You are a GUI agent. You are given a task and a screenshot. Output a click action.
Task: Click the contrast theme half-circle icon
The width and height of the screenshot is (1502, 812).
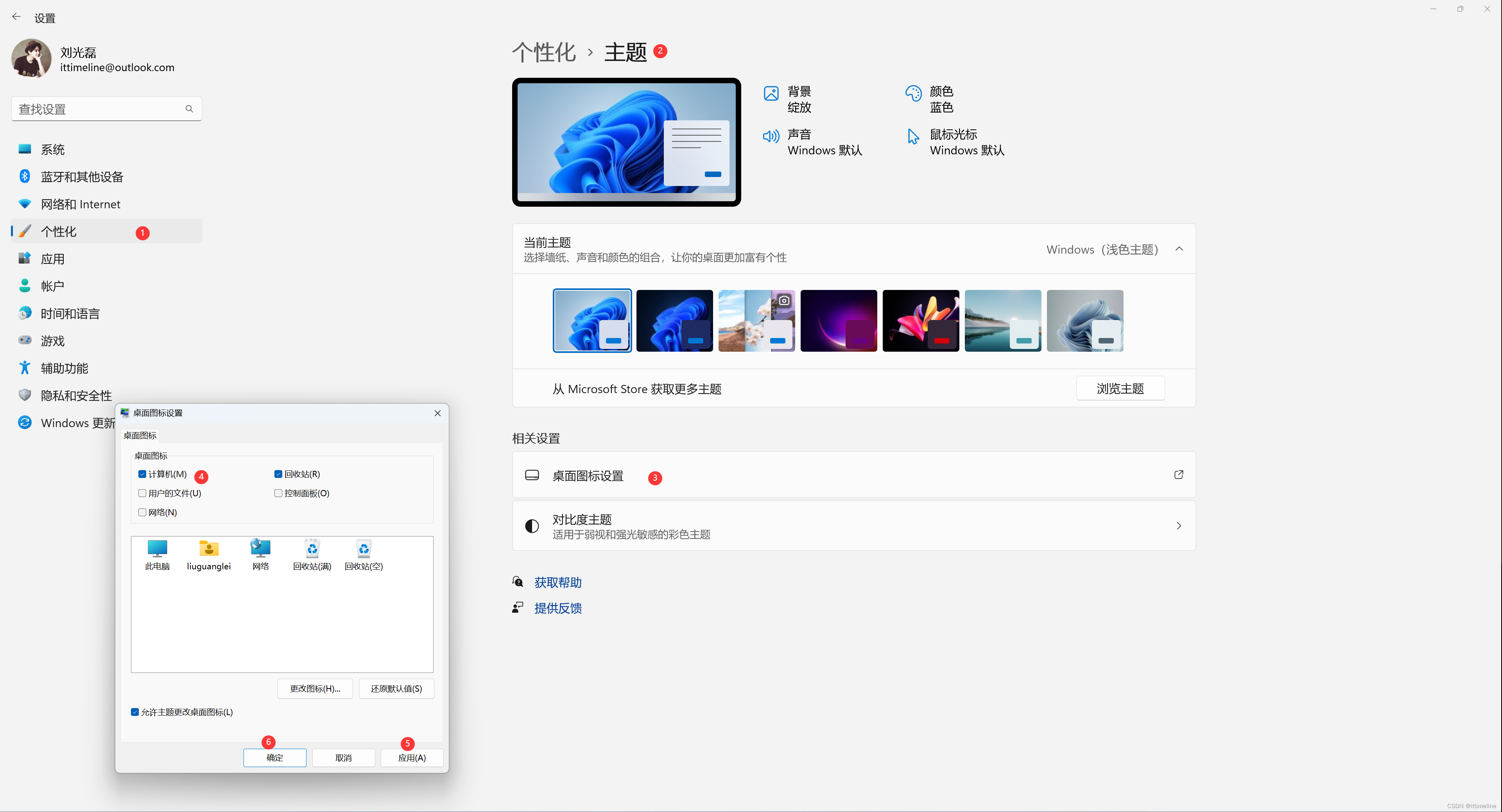tap(532, 526)
